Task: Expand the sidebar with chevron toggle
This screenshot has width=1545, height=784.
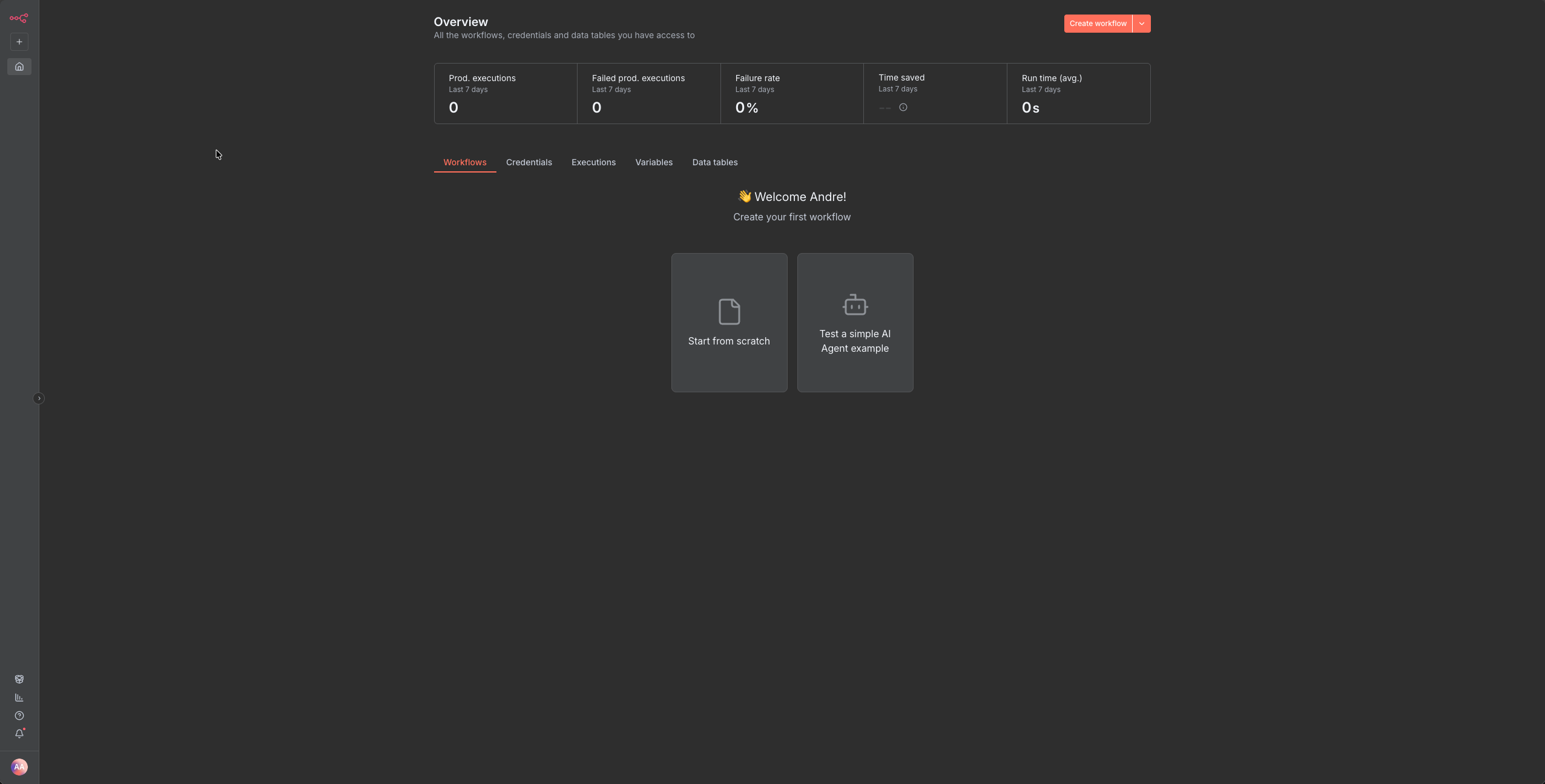Action: [39, 398]
